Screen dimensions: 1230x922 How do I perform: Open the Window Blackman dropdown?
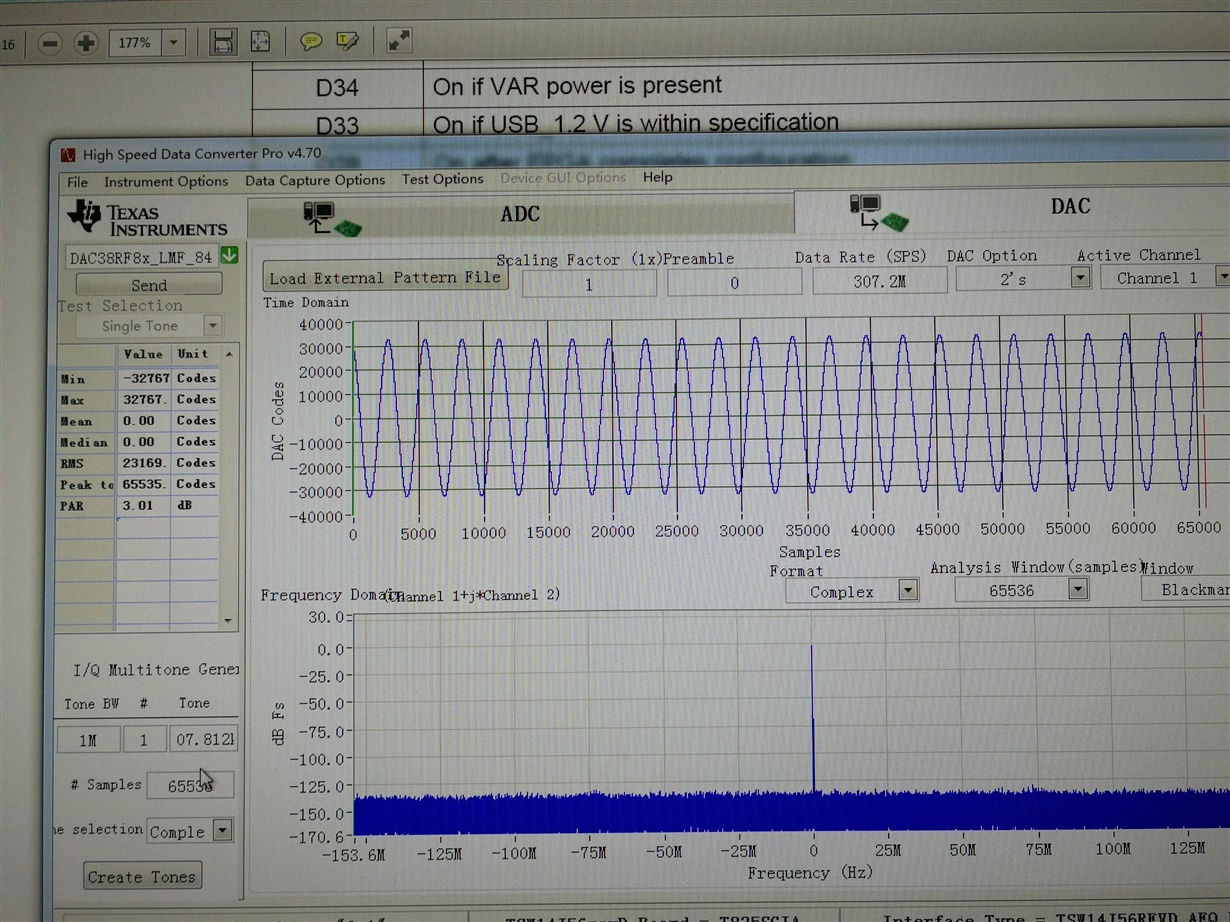pos(1185,589)
